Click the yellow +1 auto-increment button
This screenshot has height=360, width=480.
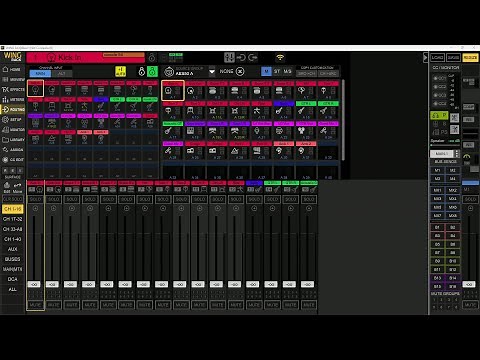(120, 71)
